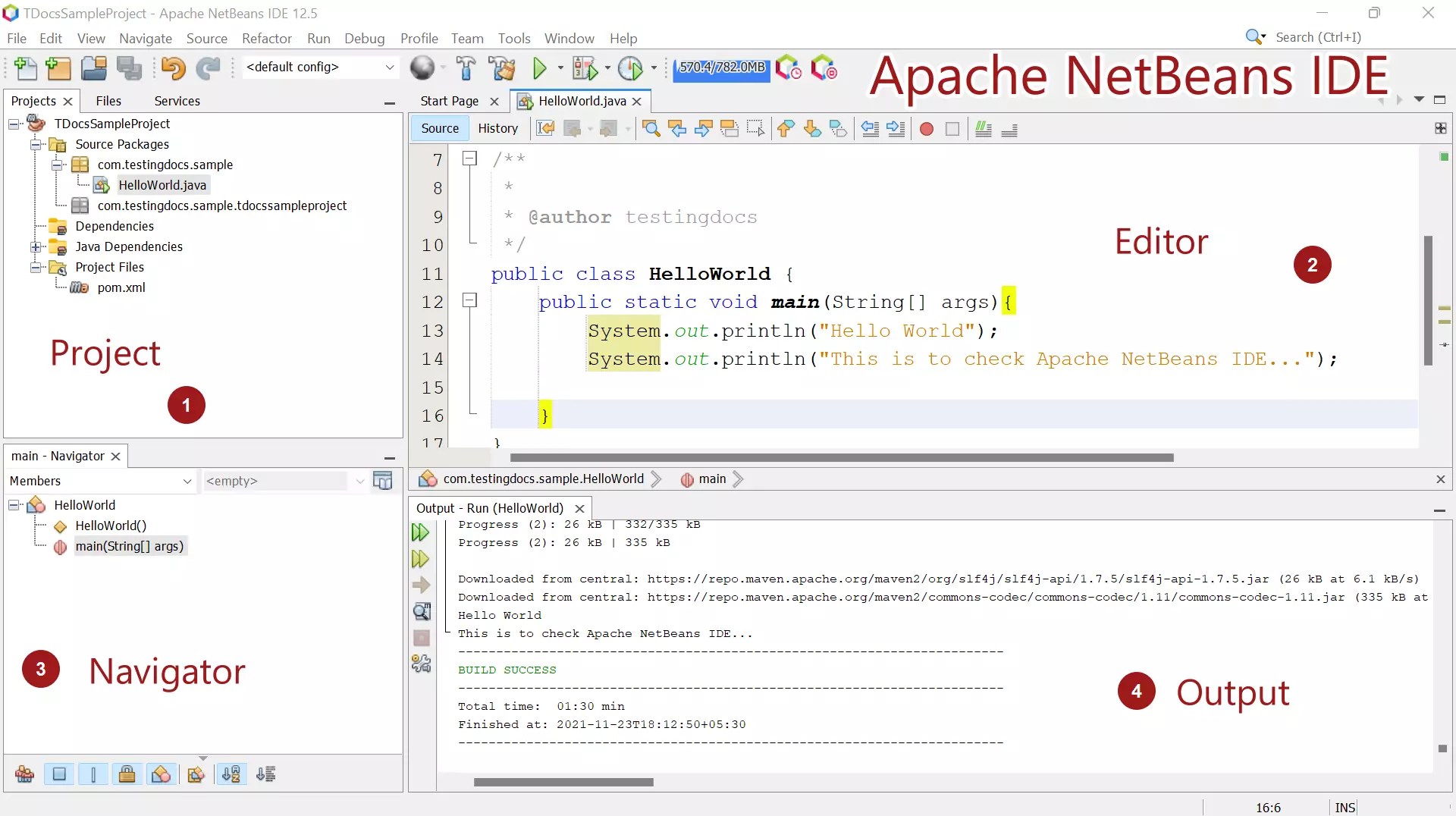The height and width of the screenshot is (816, 1456).
Task: Start a macro recording in the editor toolbar
Action: tap(926, 129)
